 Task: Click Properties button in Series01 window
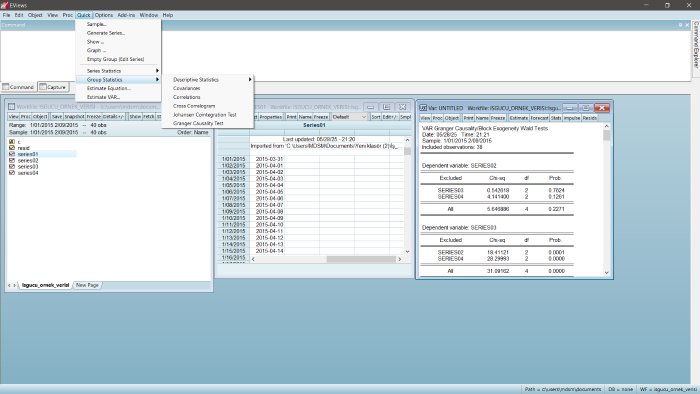coord(271,117)
